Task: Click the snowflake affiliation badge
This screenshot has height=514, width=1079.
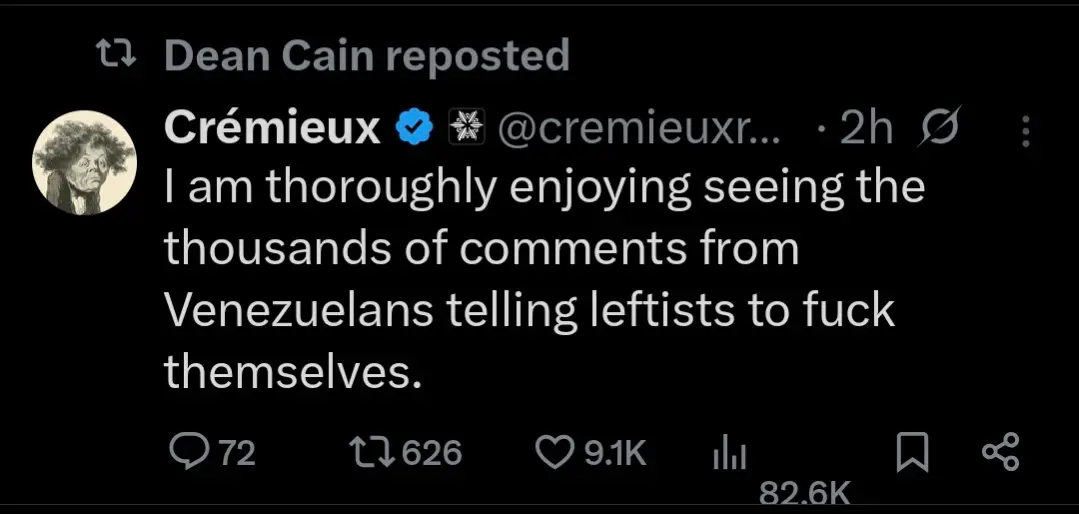Action: click(461, 128)
